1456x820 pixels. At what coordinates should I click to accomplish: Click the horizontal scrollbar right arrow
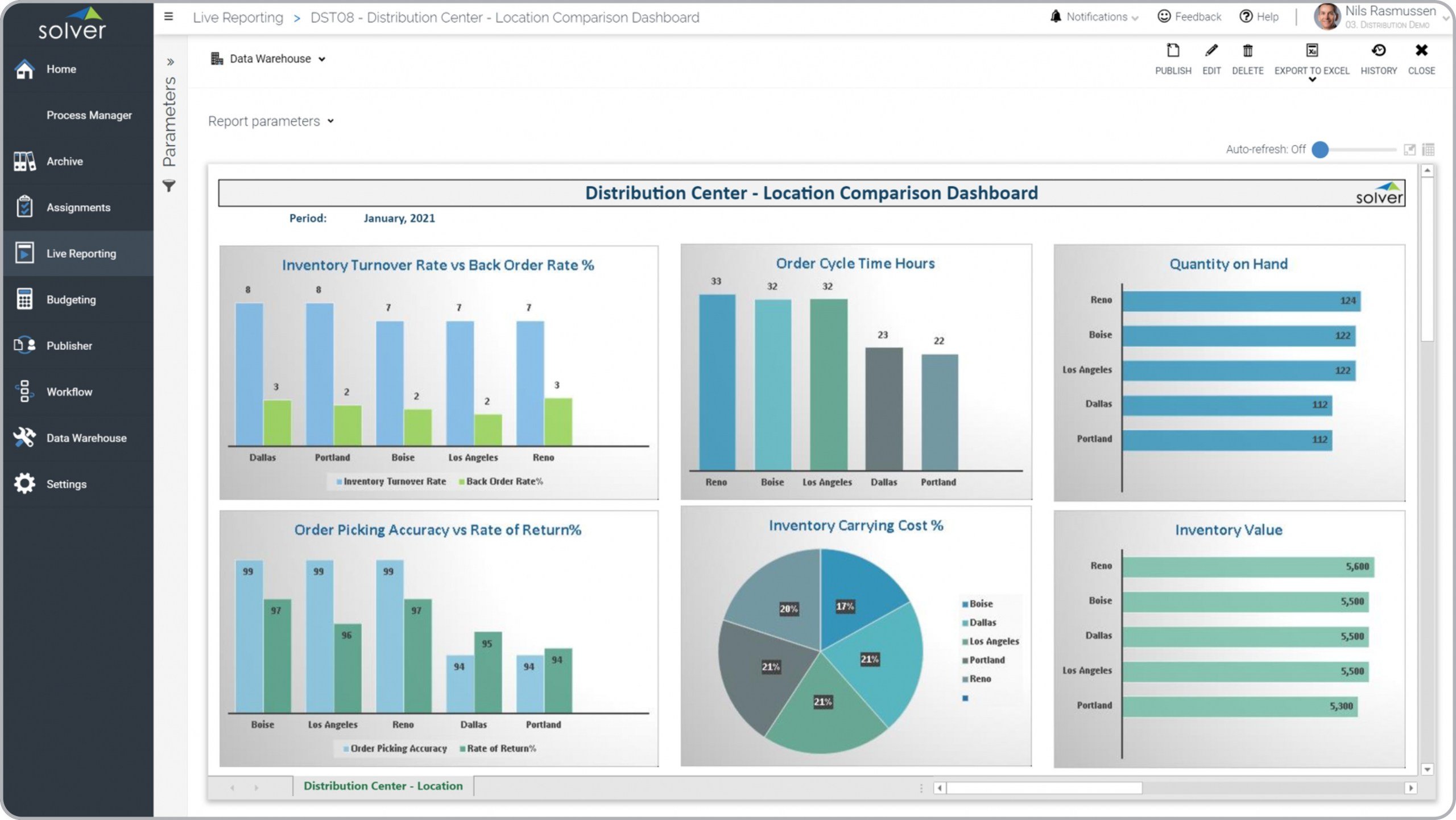point(1410,788)
